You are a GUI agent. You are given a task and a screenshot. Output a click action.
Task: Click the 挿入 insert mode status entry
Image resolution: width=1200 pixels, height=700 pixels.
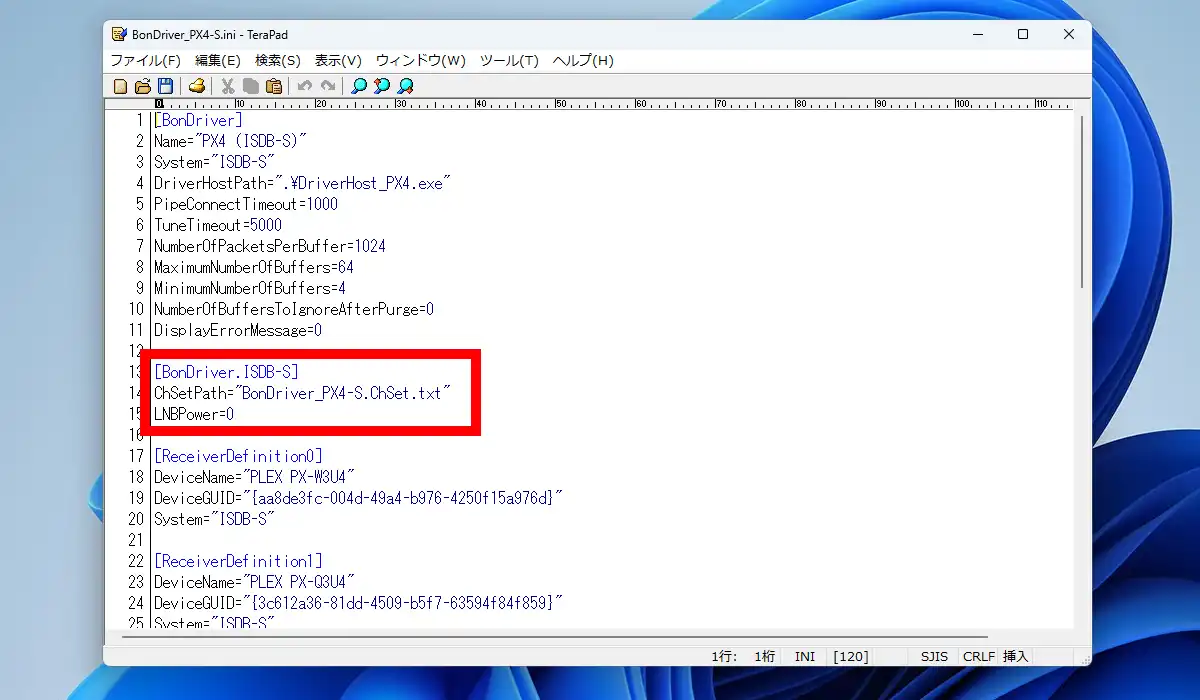tap(1015, 657)
